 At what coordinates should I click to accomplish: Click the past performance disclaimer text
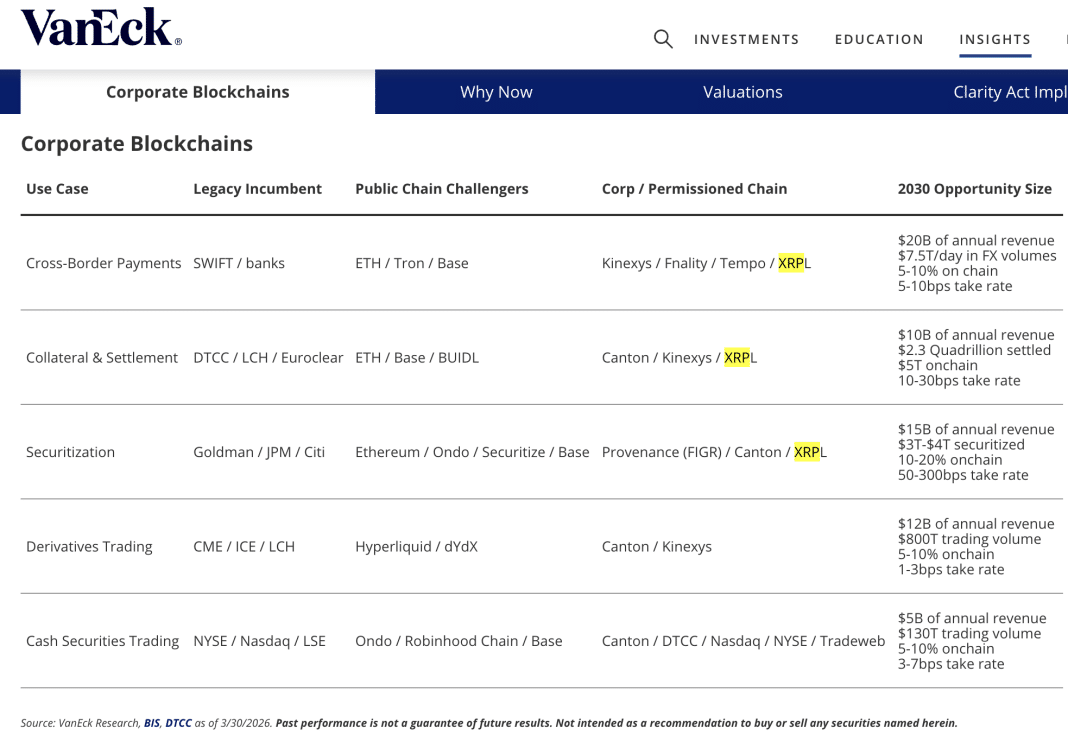(x=616, y=723)
